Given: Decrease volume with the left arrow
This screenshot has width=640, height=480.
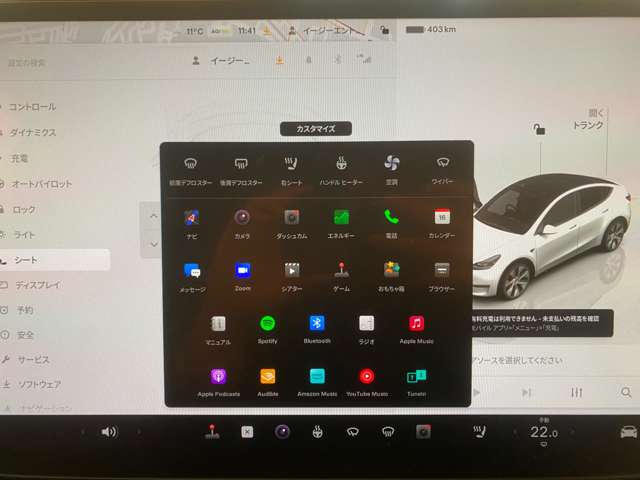Looking at the screenshot, I should pyautogui.click(x=83, y=431).
